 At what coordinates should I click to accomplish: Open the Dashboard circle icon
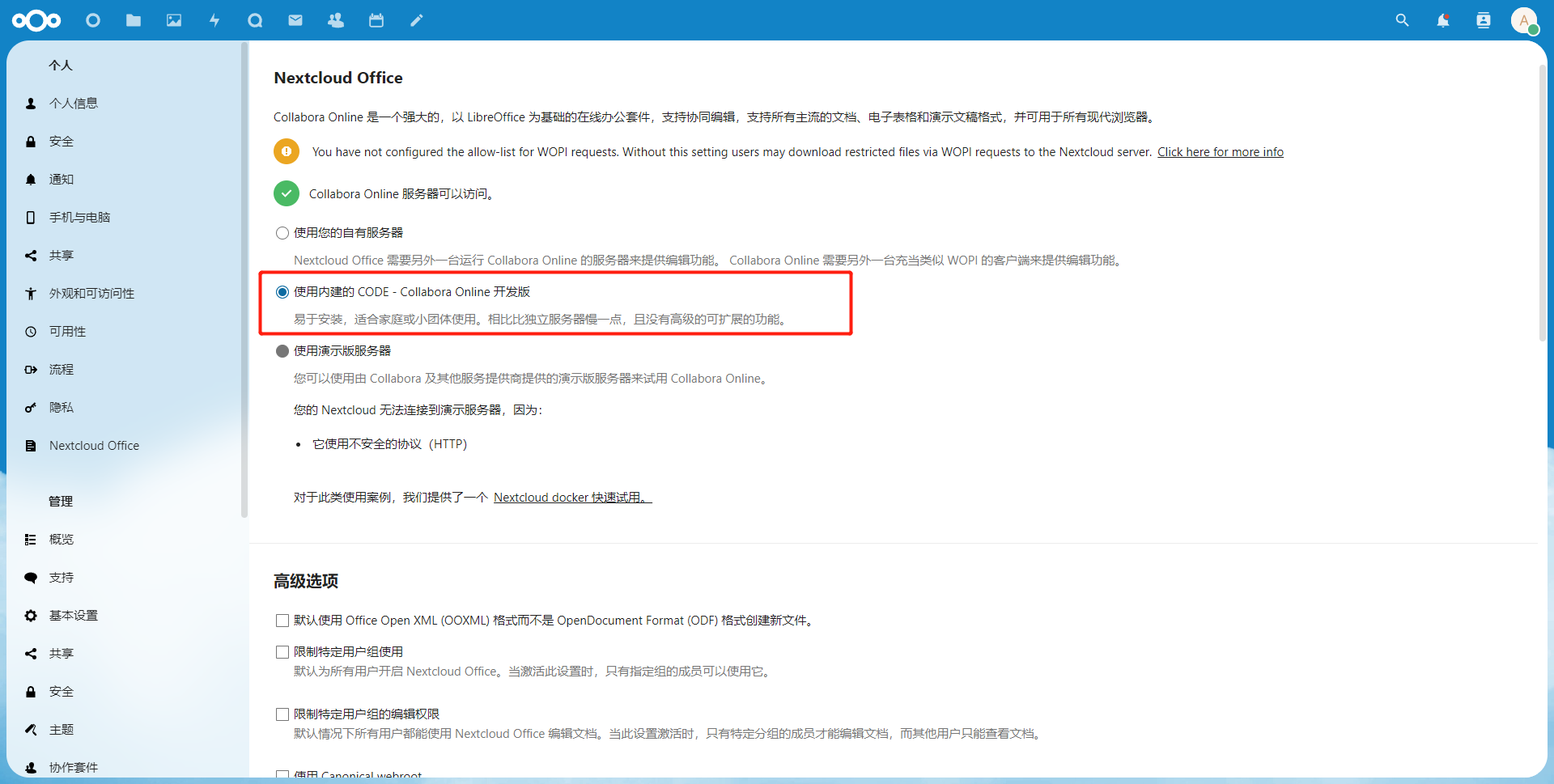click(x=93, y=20)
